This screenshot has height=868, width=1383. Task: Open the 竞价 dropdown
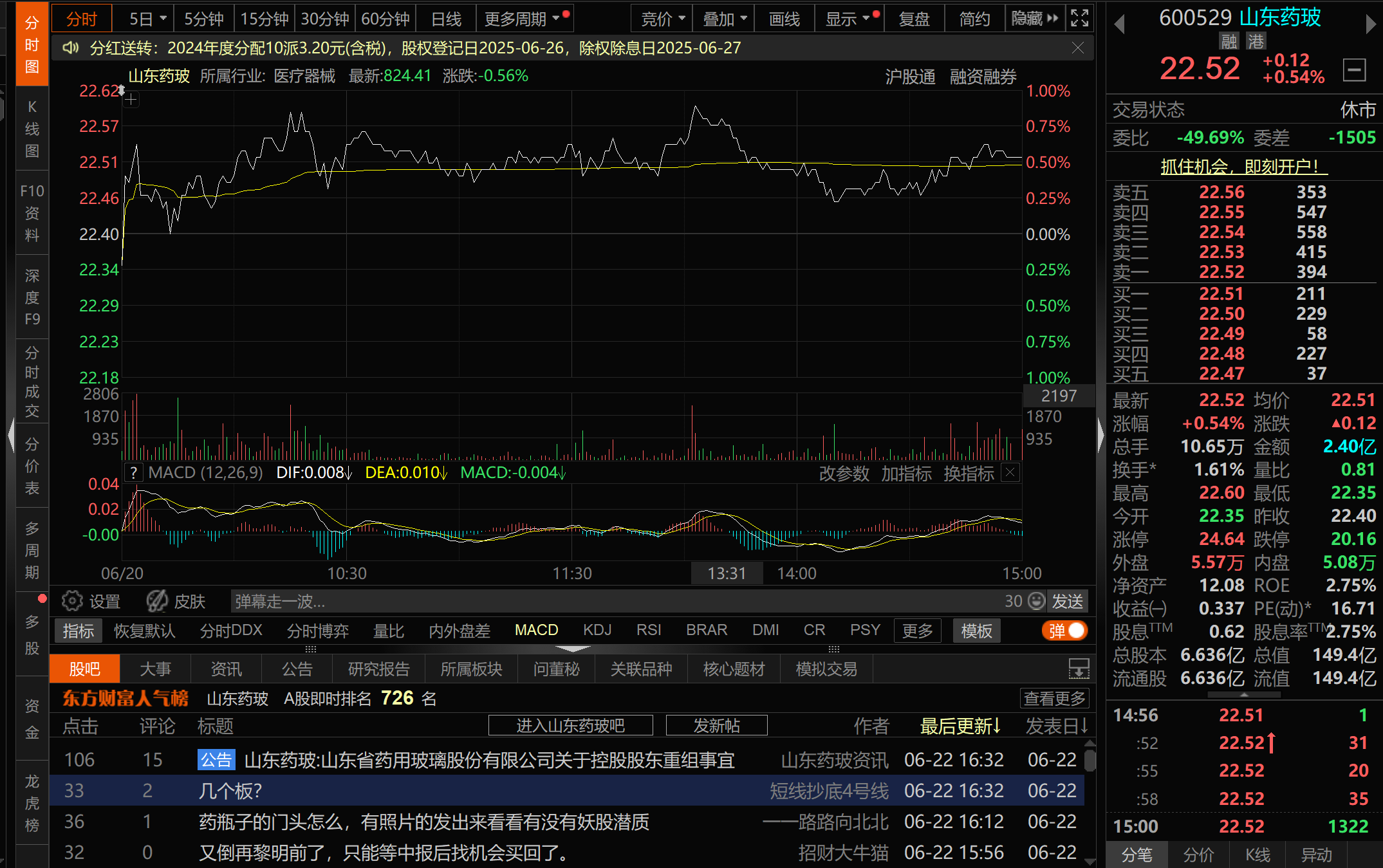click(x=663, y=19)
